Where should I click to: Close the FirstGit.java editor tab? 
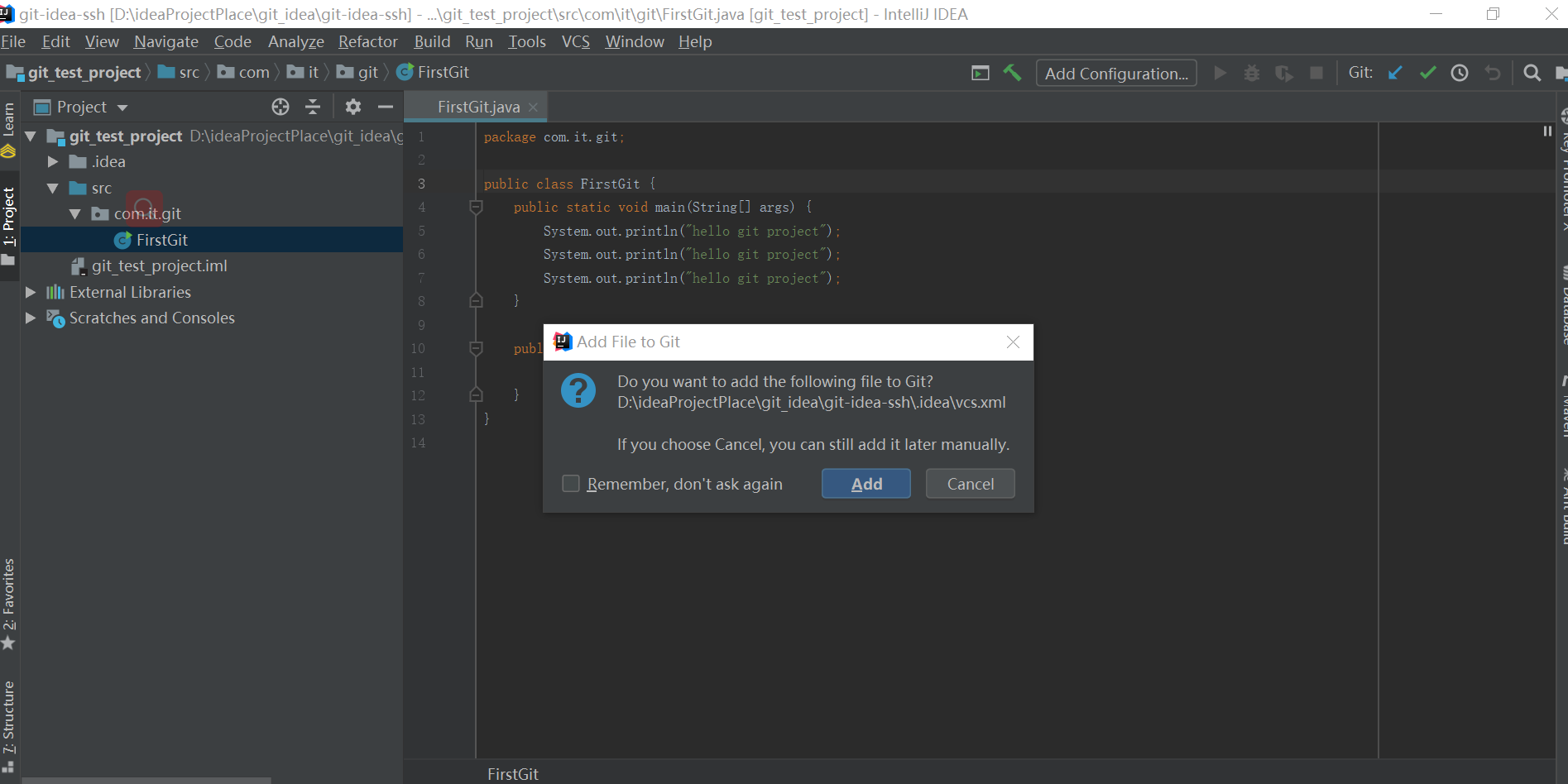click(x=533, y=108)
